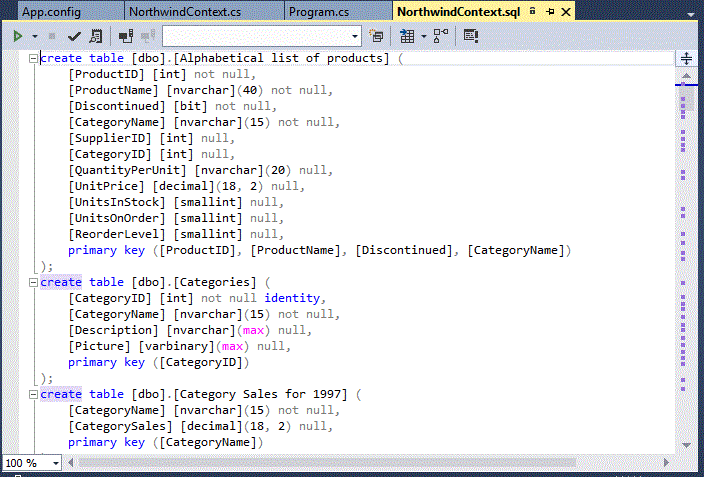Open the document tab list dropdown

[691, 14]
